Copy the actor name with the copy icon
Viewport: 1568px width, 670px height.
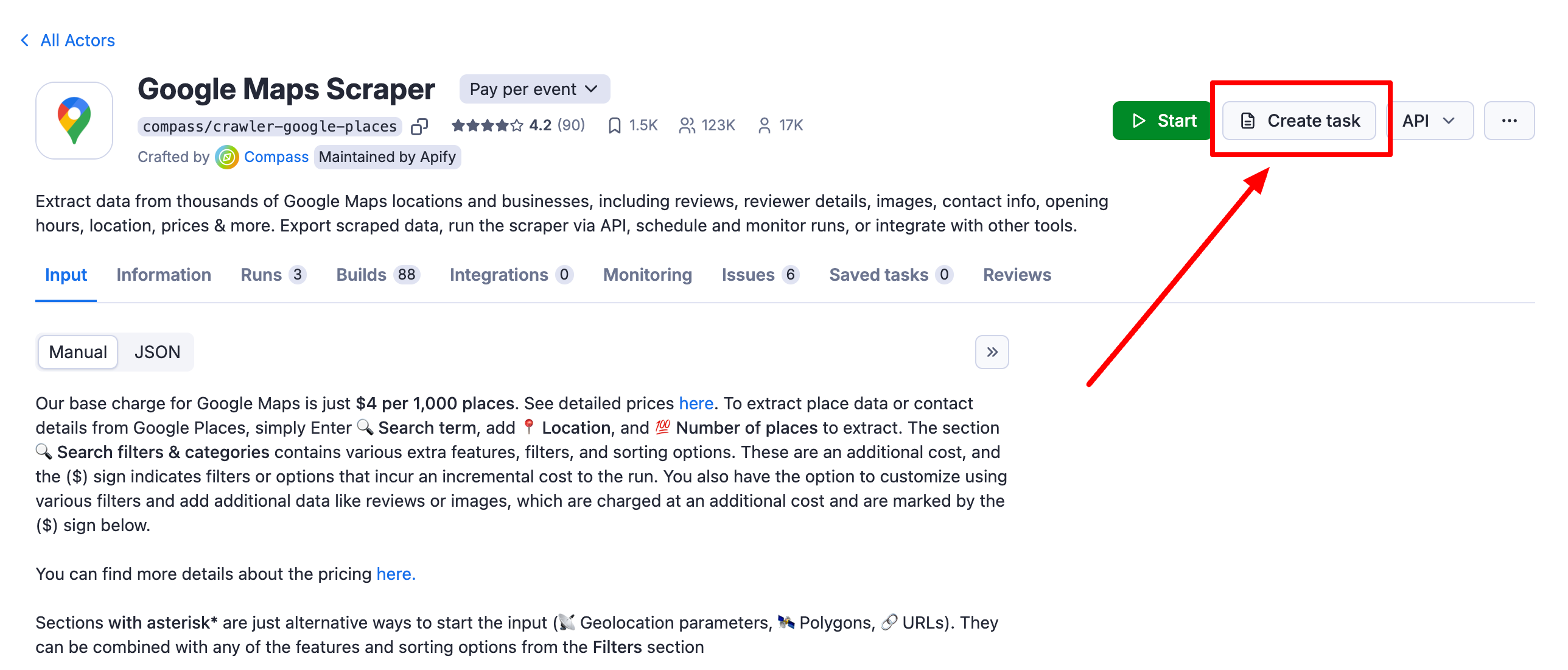point(419,126)
